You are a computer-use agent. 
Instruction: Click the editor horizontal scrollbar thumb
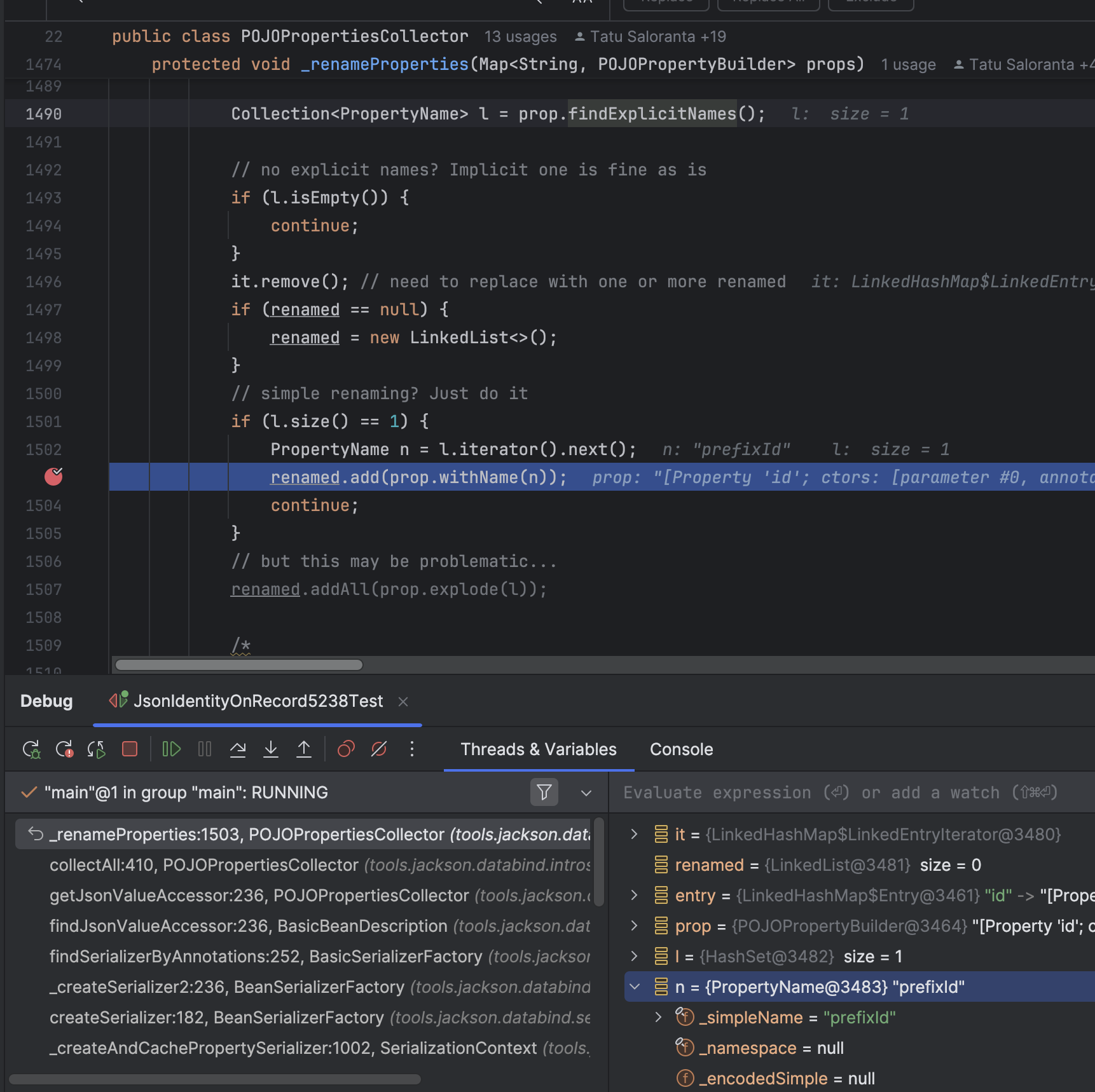coord(239,665)
